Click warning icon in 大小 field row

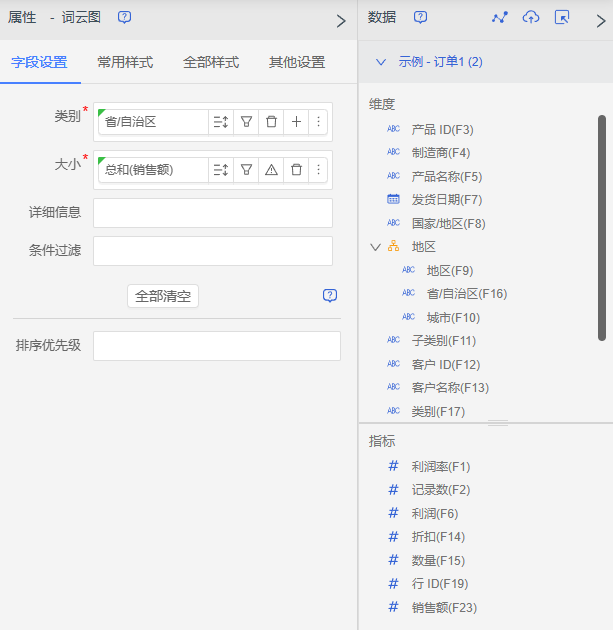click(271, 170)
